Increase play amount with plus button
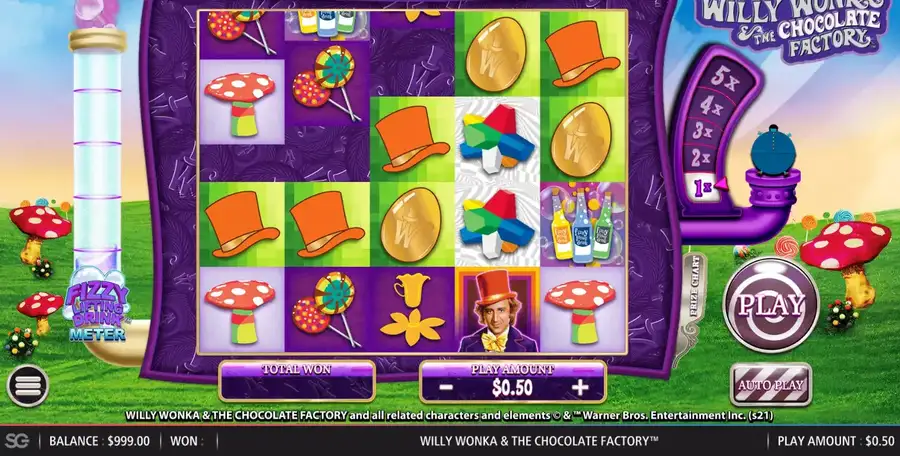 tap(580, 388)
